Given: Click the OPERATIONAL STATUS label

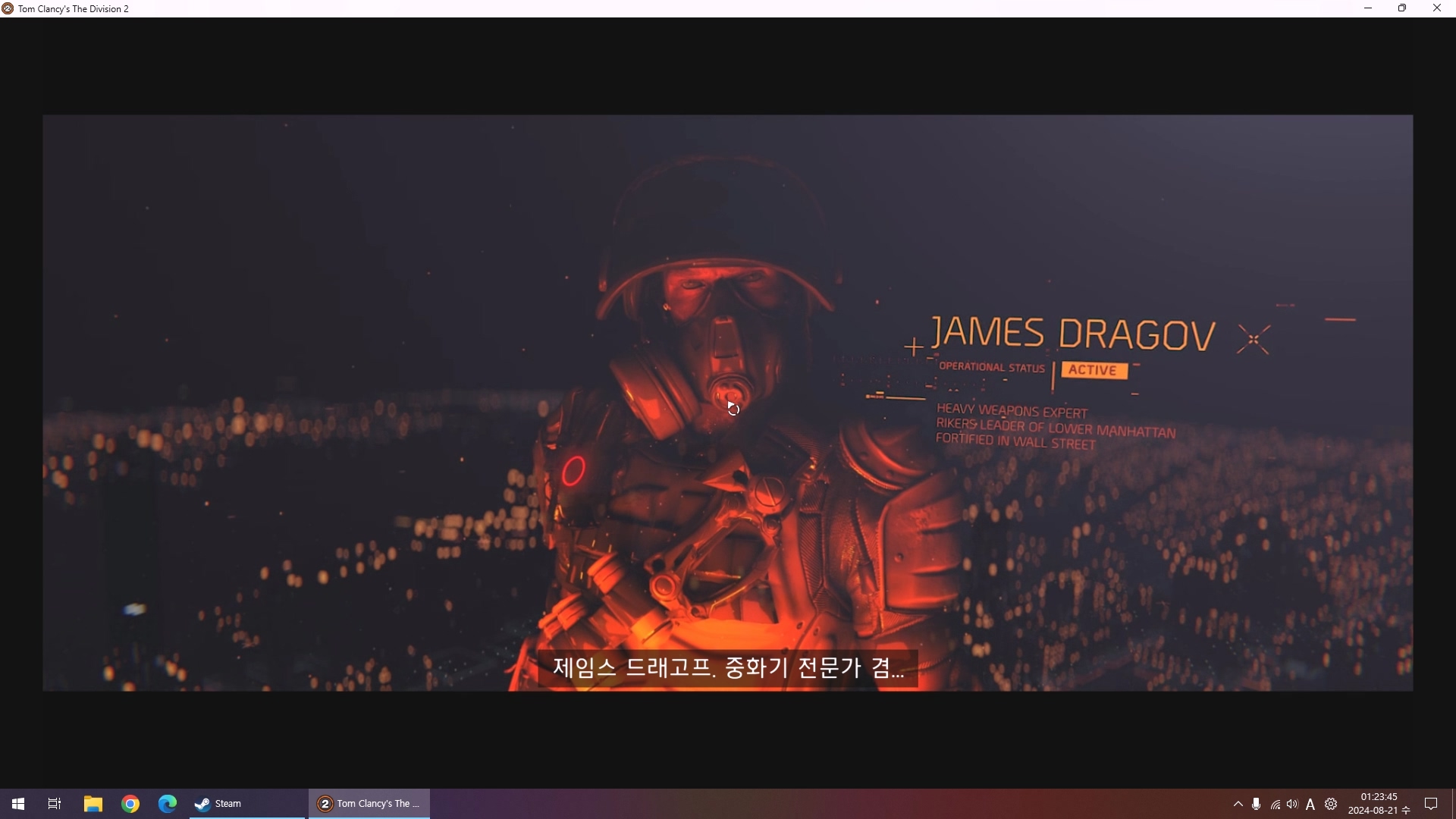Looking at the screenshot, I should click(x=992, y=367).
